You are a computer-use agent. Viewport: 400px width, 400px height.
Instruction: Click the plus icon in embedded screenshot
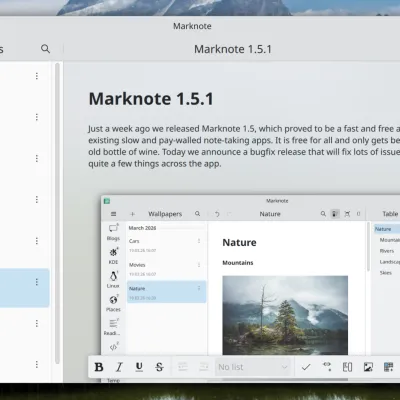(132, 214)
